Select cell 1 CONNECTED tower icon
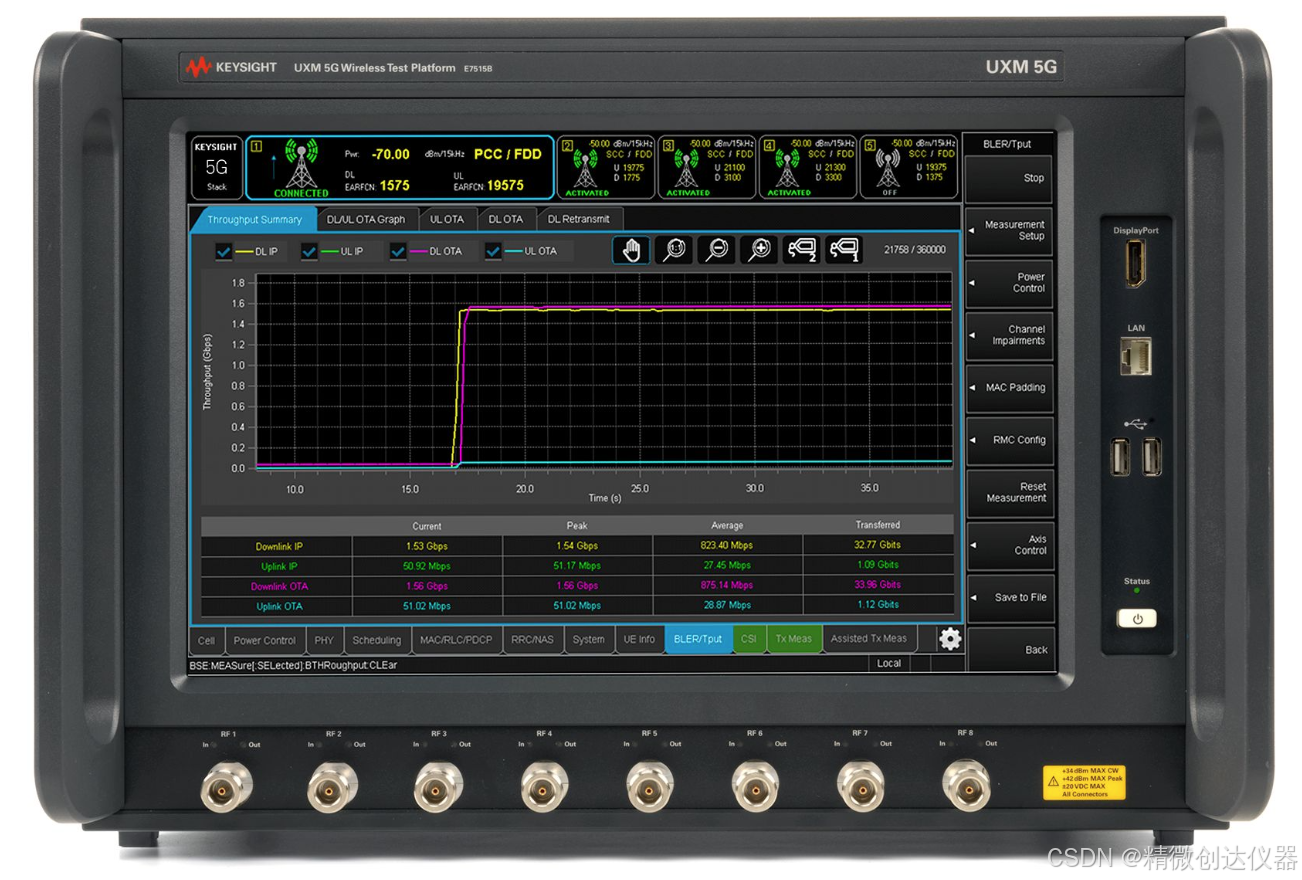This screenshot has height=880, width=1302. tap(301, 168)
